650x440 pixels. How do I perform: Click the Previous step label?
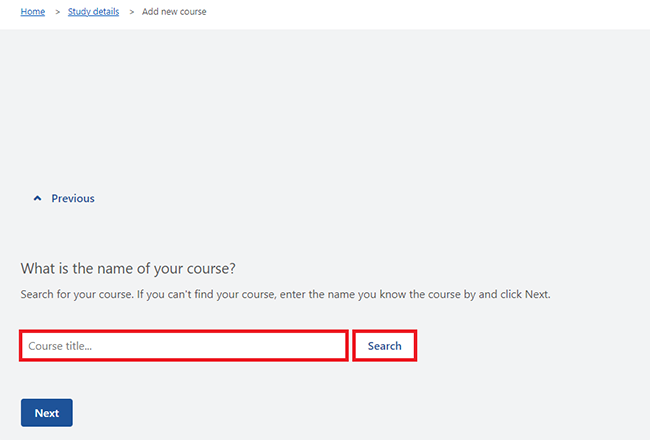[73, 198]
